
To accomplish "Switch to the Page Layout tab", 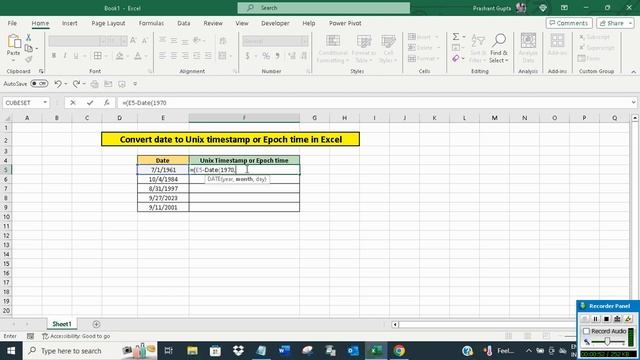I will (108, 23).
